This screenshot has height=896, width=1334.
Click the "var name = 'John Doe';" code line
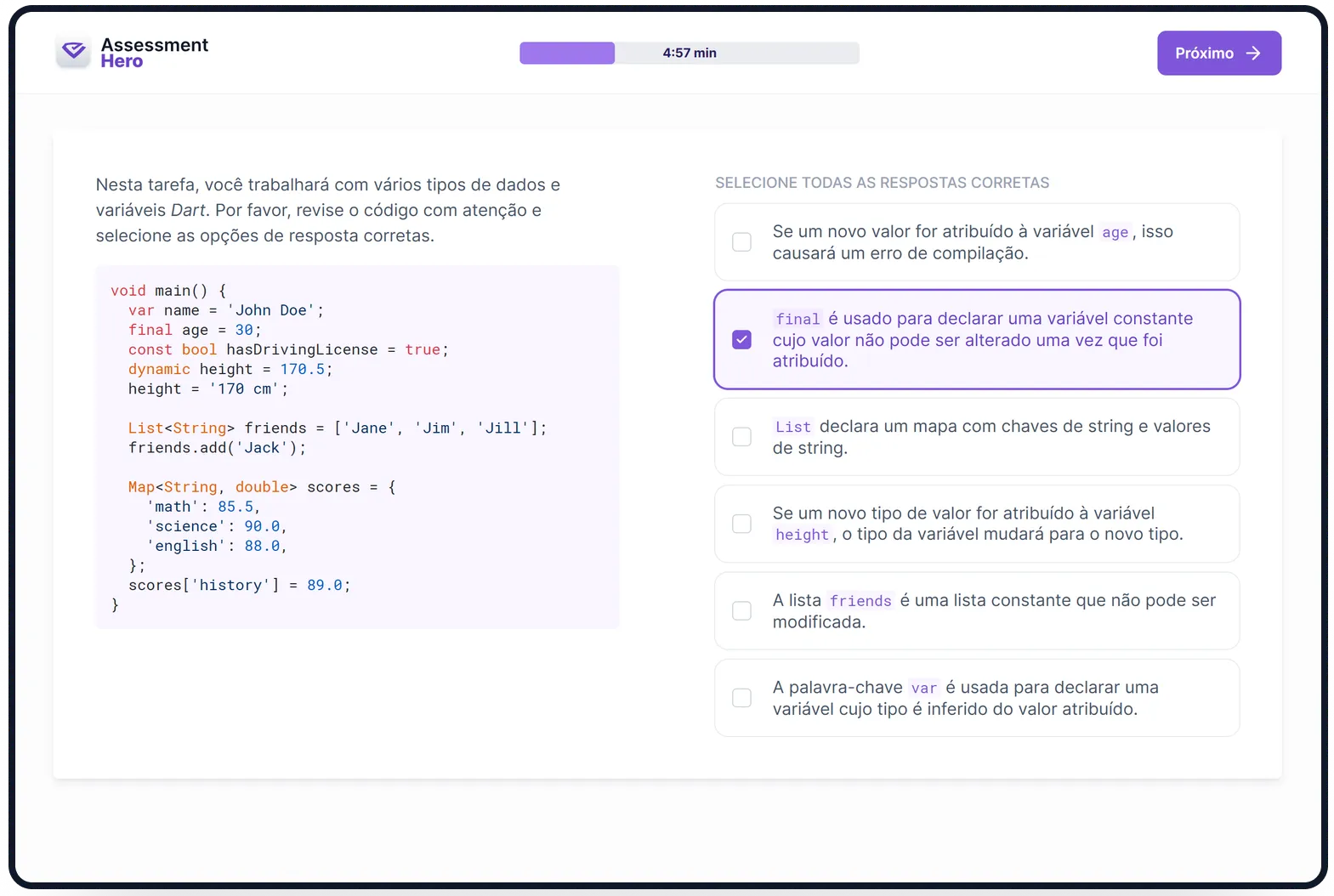click(226, 310)
